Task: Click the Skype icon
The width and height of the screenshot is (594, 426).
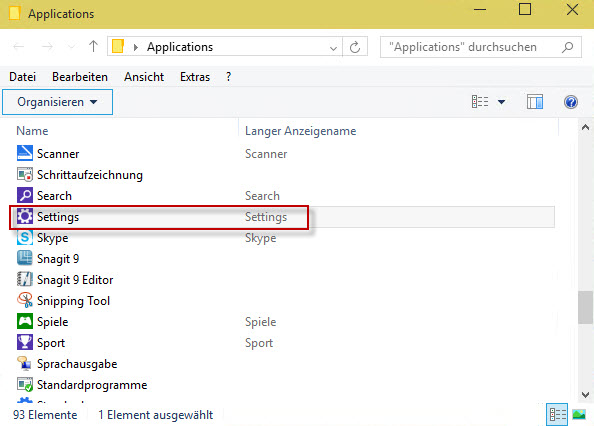Action: pos(25,237)
